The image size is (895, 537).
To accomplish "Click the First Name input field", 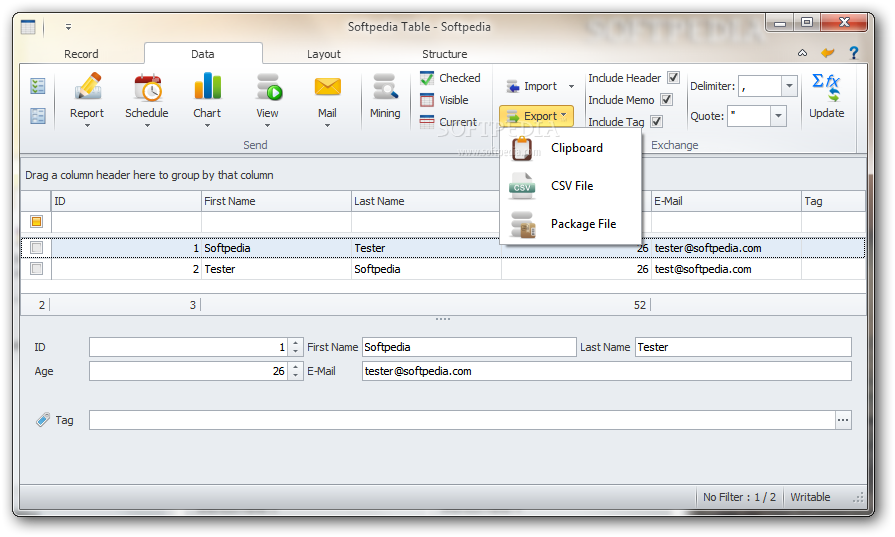I will click(469, 347).
